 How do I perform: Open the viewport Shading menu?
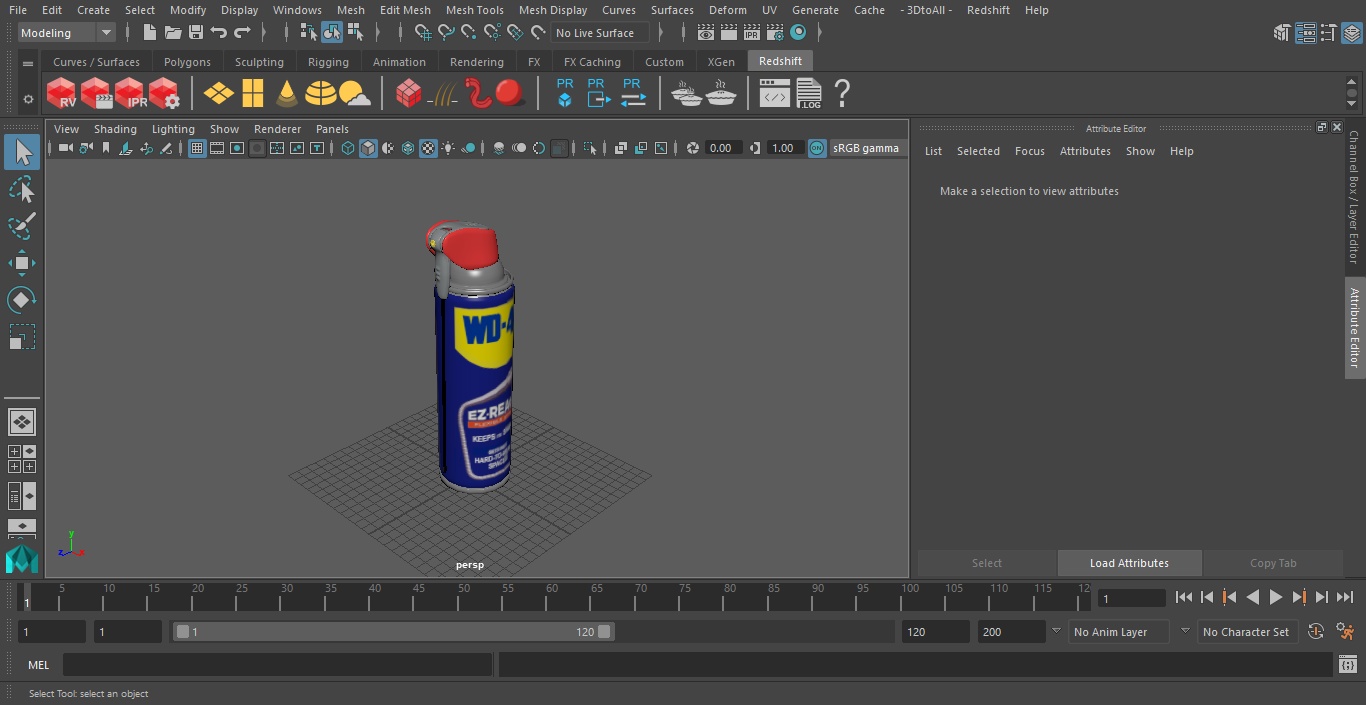(x=115, y=129)
